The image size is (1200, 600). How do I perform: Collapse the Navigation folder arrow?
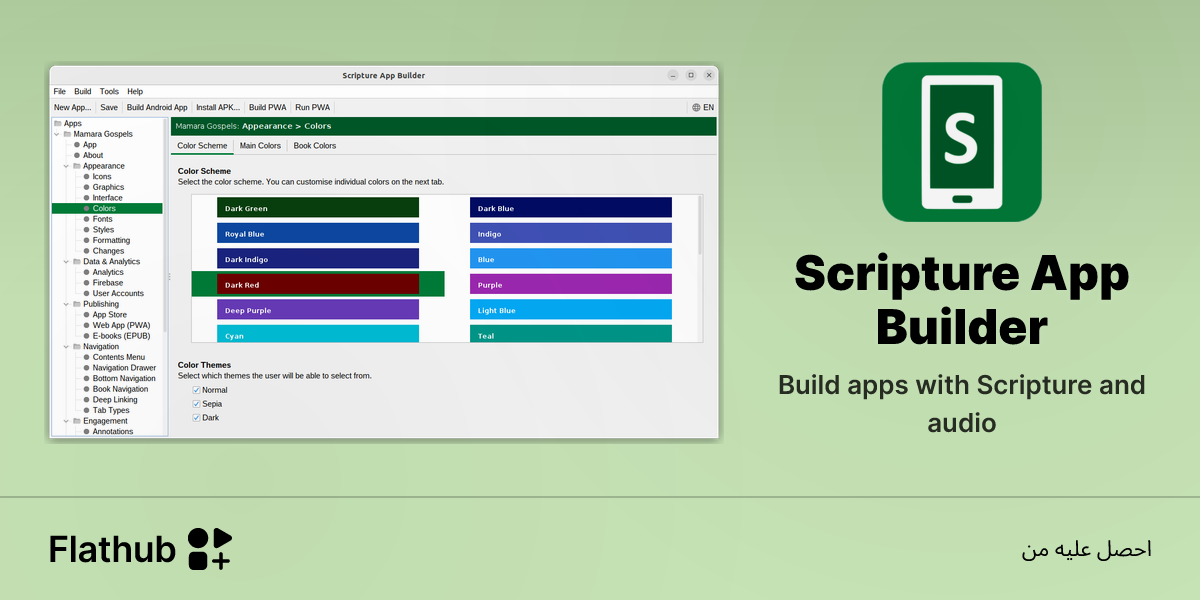pyautogui.click(x=67, y=347)
